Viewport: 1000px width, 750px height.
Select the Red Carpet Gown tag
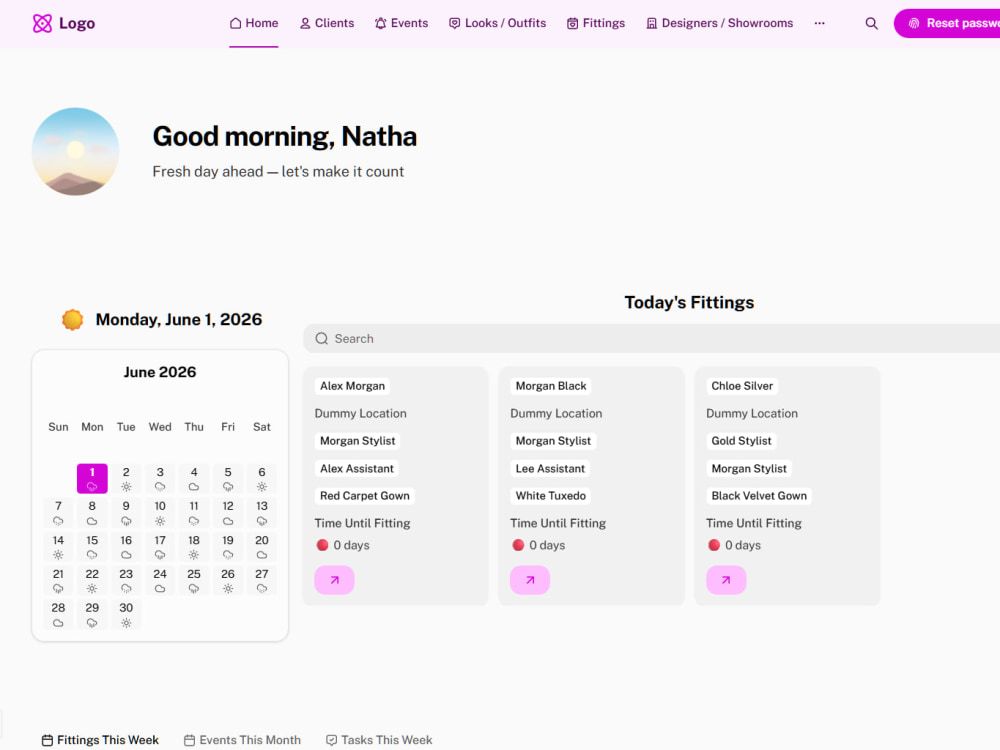(x=365, y=496)
